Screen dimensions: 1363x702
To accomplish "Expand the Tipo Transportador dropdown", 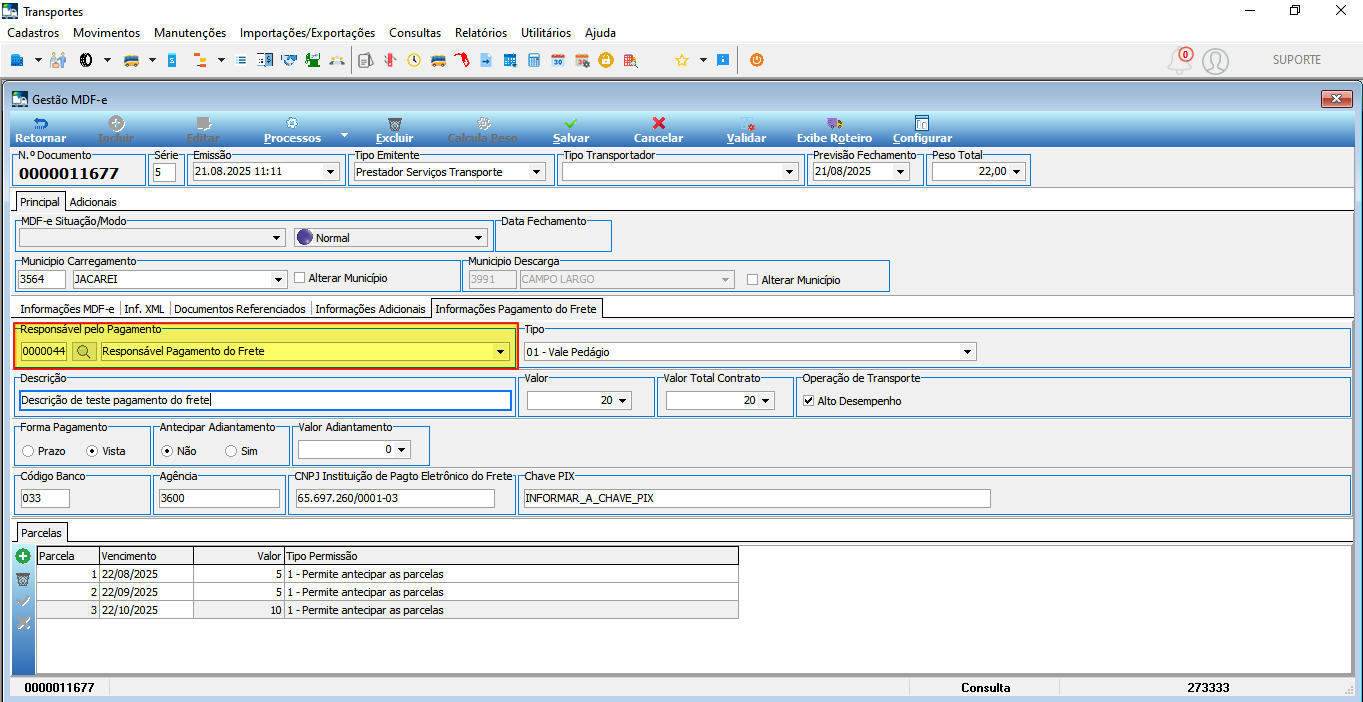I will click(x=789, y=172).
